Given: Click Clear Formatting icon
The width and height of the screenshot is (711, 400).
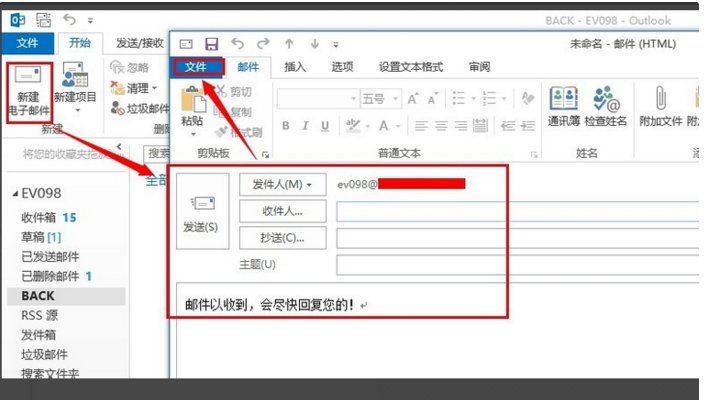Looking at the screenshot, I should point(527,98).
